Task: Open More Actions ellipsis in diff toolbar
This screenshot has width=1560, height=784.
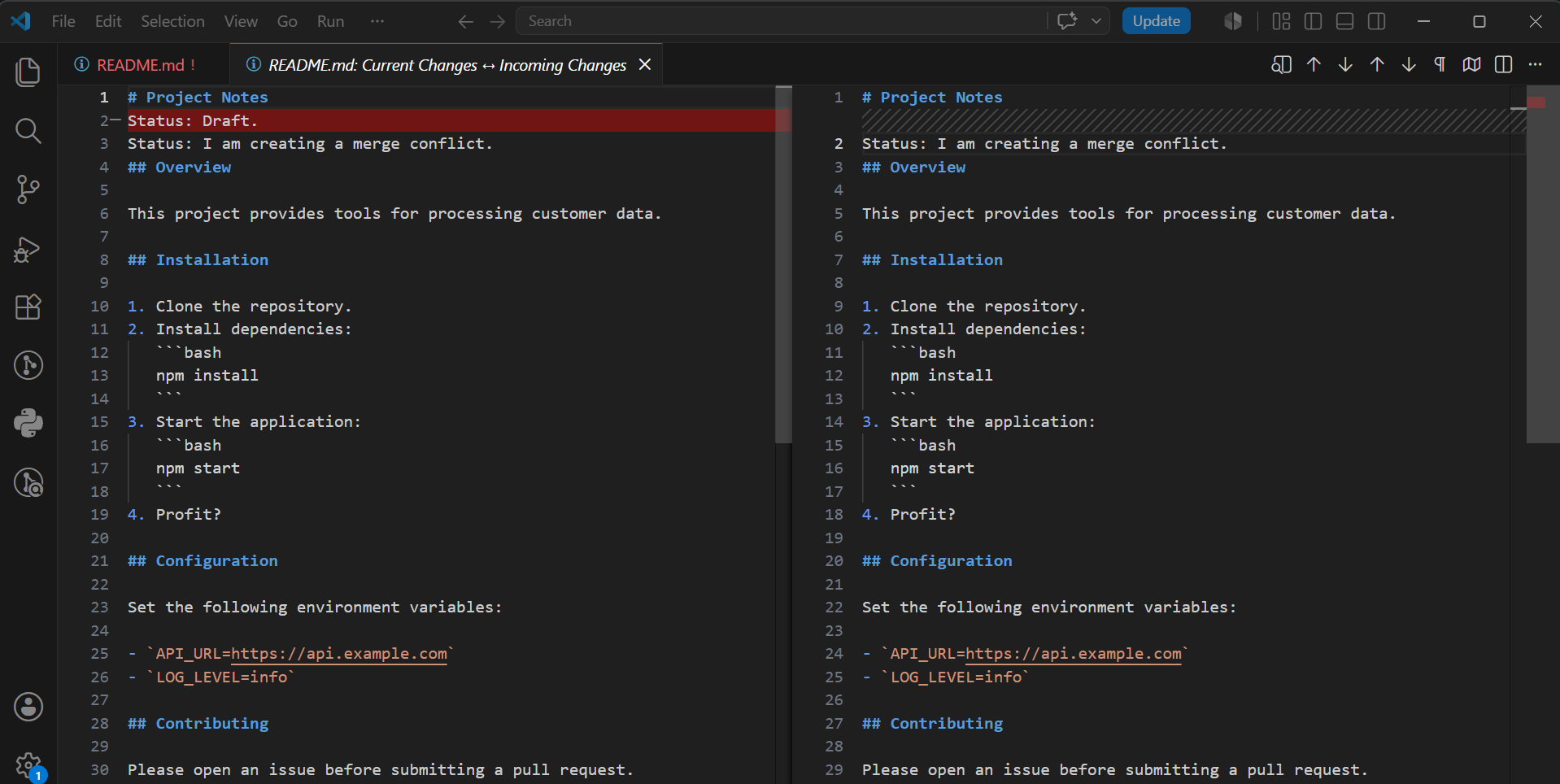Action: (1535, 64)
